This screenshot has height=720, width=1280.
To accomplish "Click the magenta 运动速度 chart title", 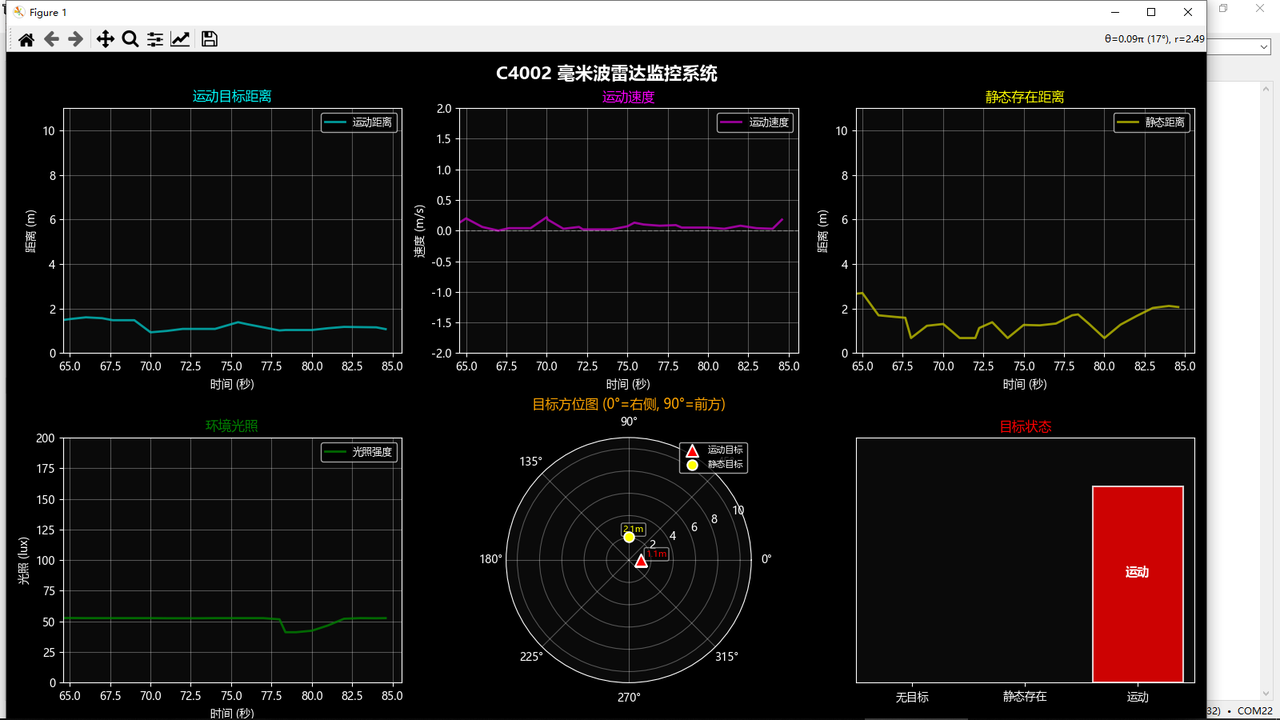I will click(x=628, y=97).
